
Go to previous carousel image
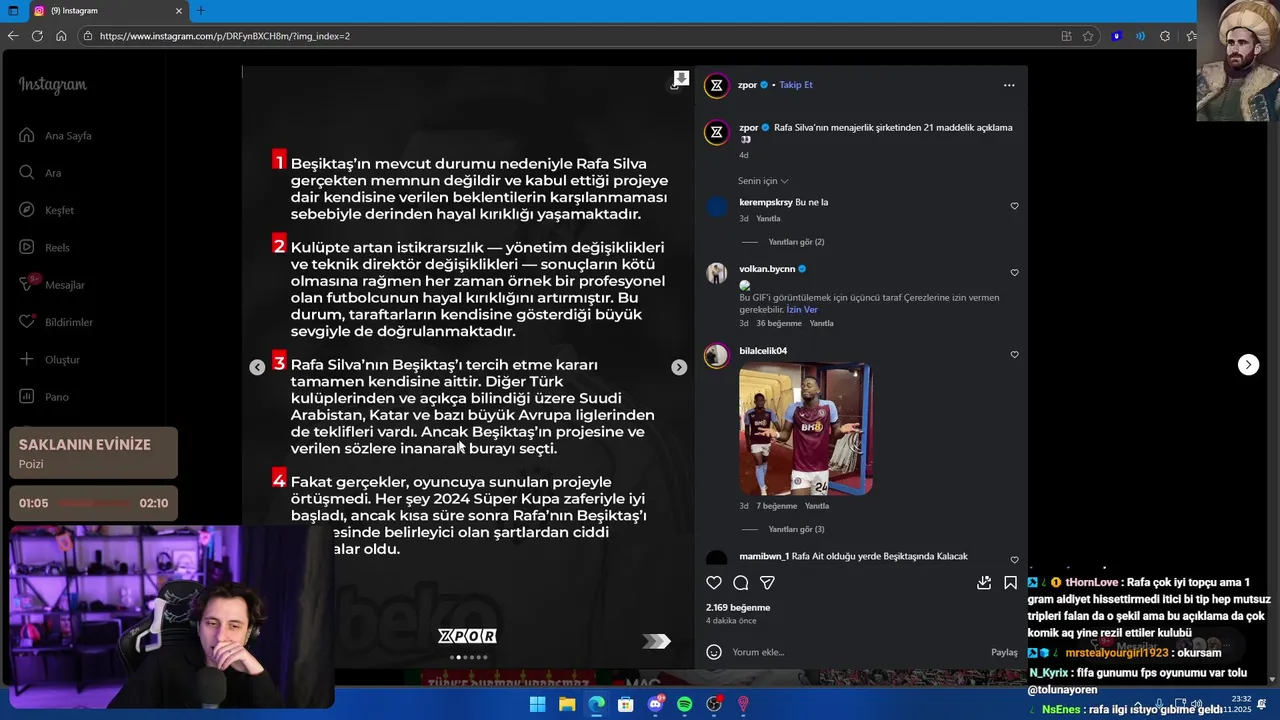(257, 367)
